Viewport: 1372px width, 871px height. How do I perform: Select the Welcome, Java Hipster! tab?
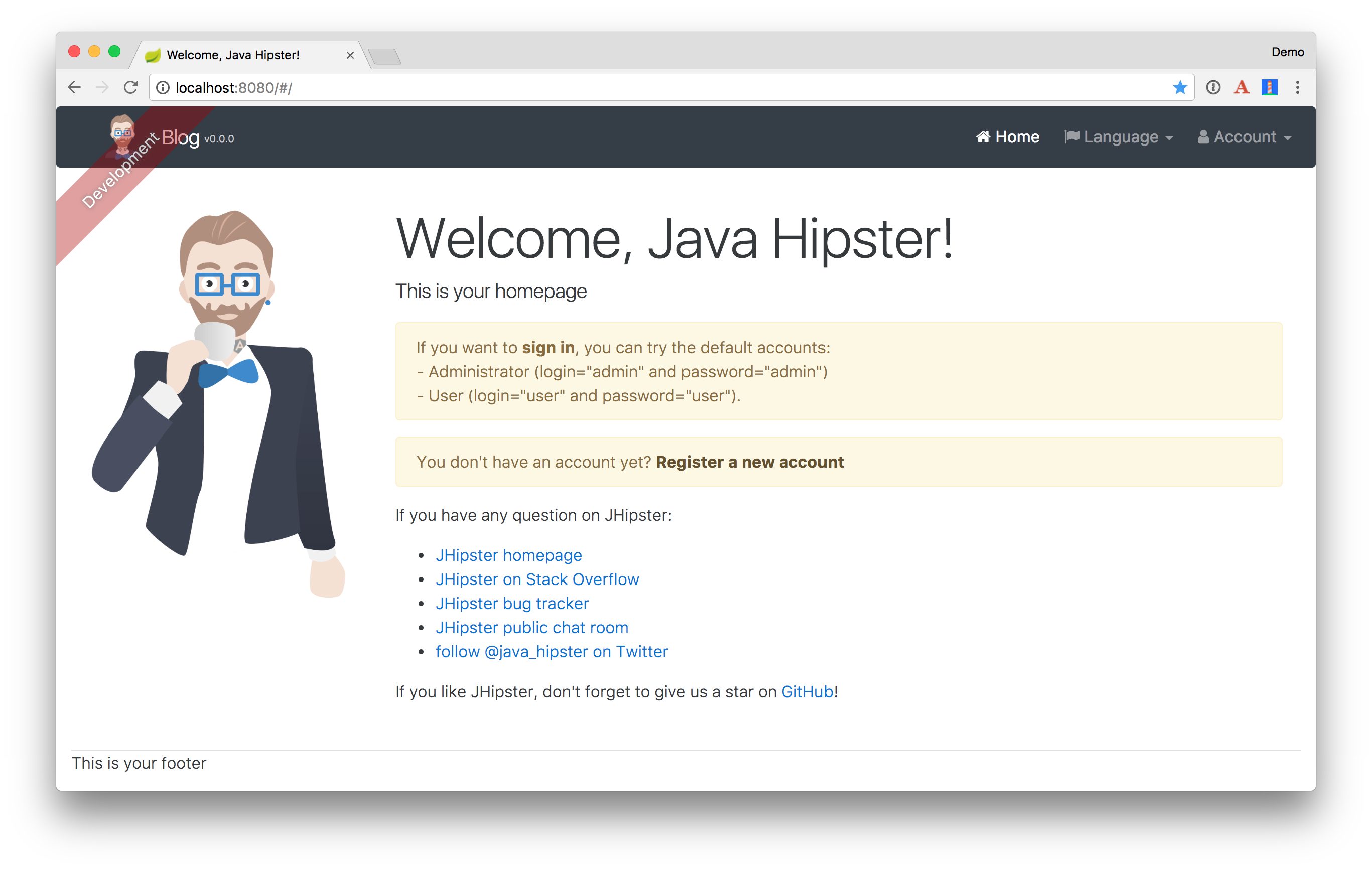[x=234, y=55]
